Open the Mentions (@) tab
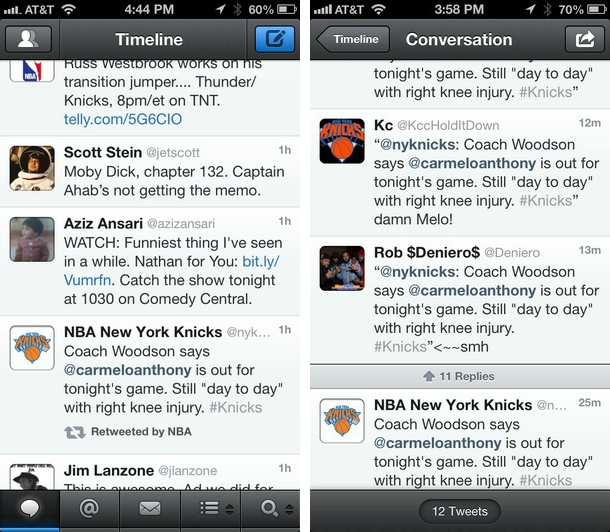The width and height of the screenshot is (610, 532). (x=89, y=508)
